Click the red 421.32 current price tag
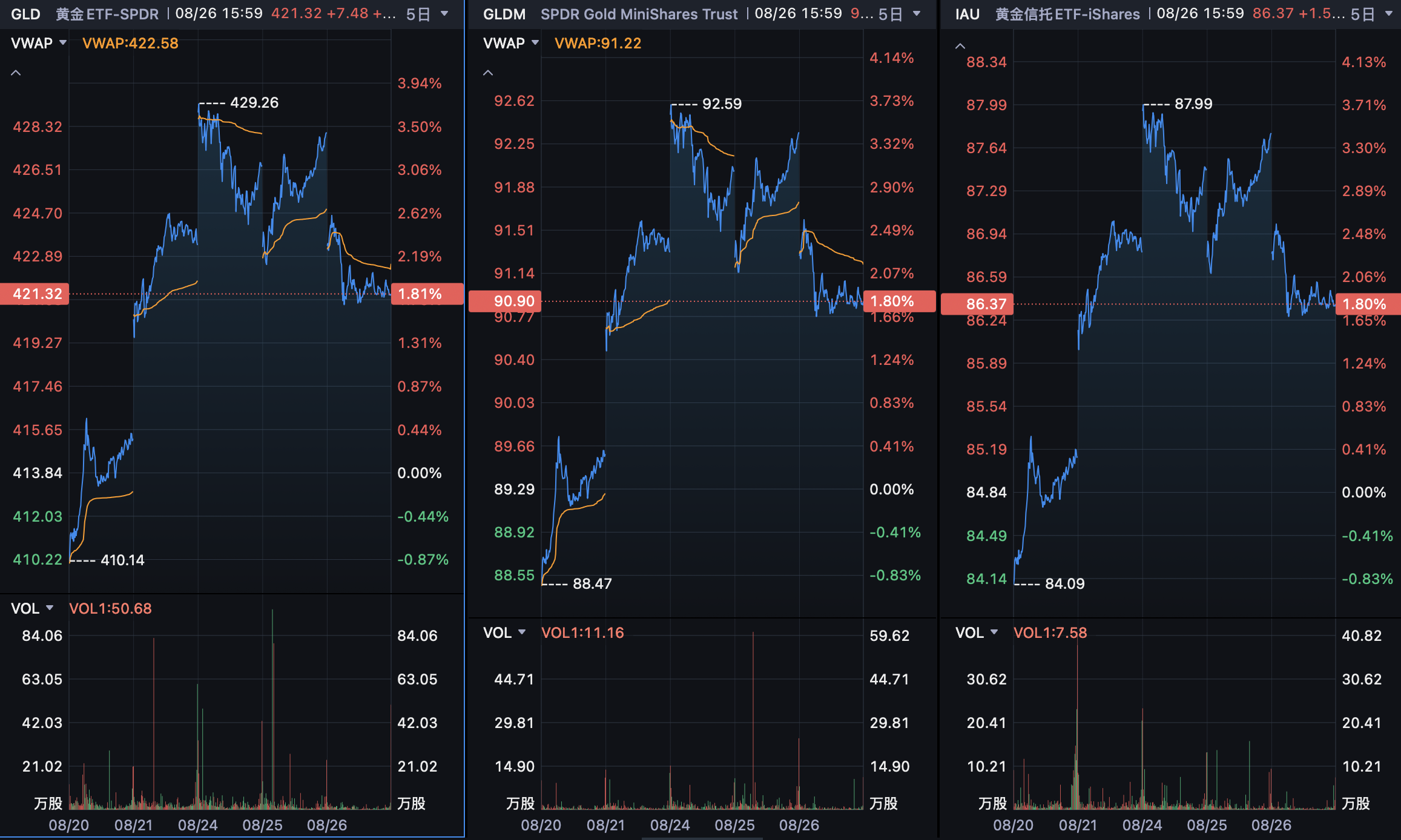This screenshot has height=840, width=1401. pyautogui.click(x=35, y=294)
